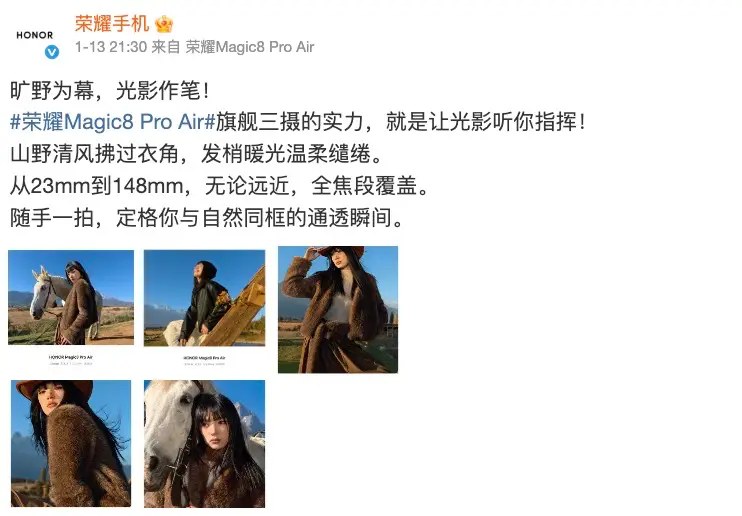
Task: View photo of woman standing beside white horse
Action: (x=71, y=297)
